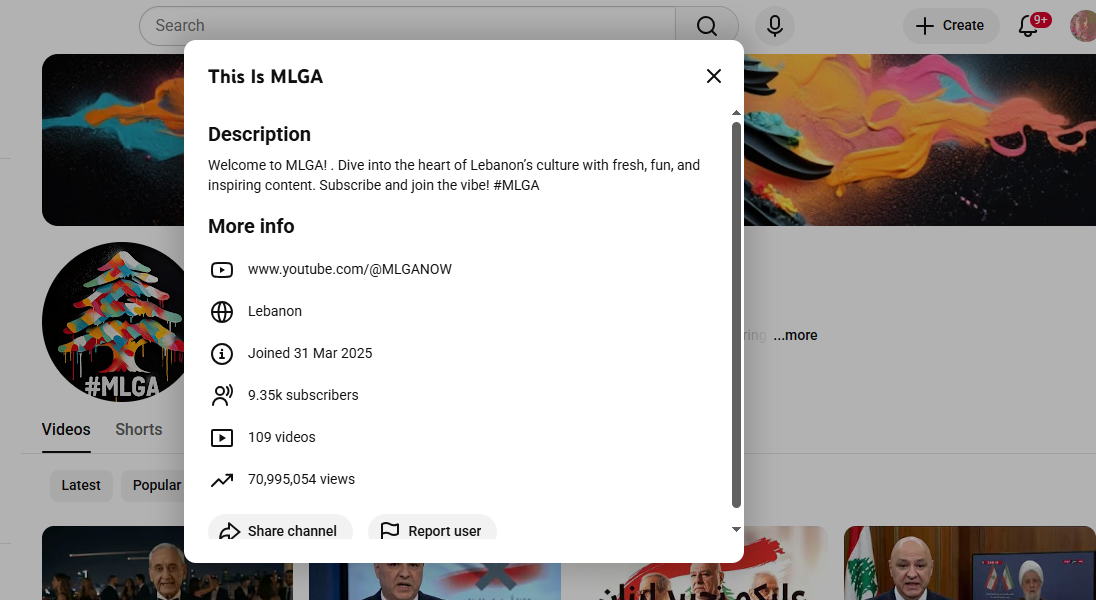The height and width of the screenshot is (600, 1096).
Task: Open the notifications bell icon
Action: pyautogui.click(x=1028, y=26)
